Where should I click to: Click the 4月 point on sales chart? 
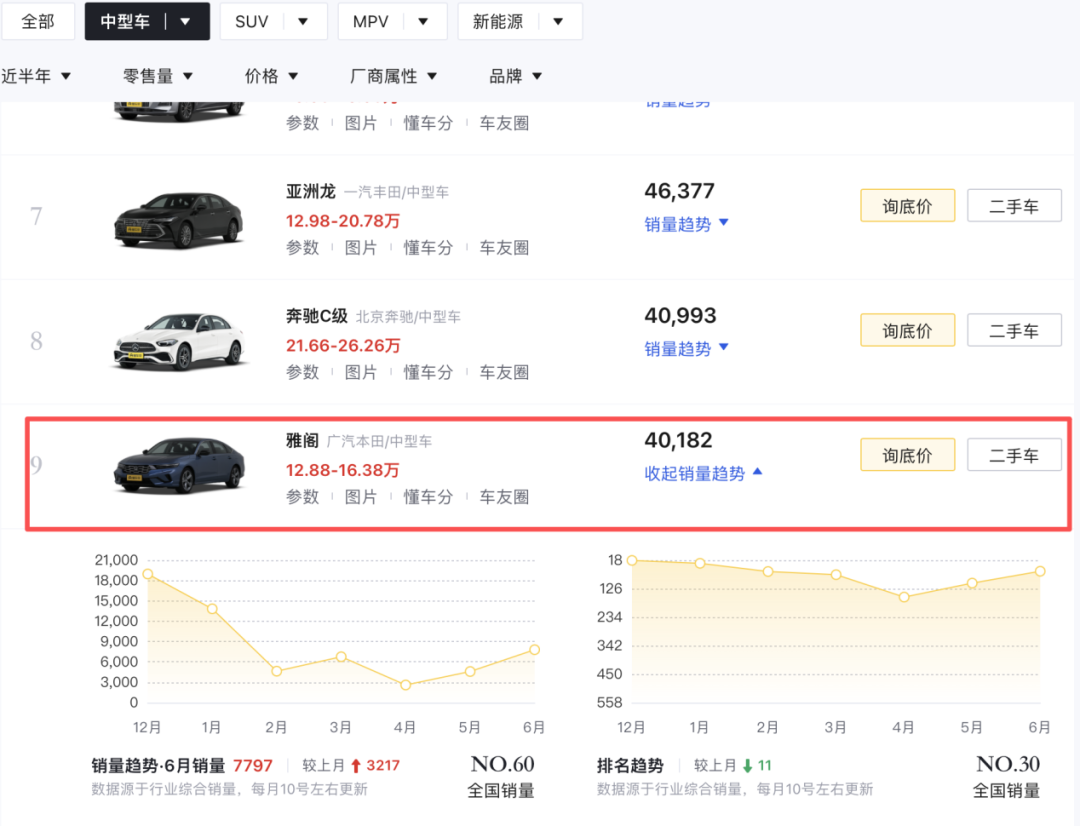[x=406, y=685]
